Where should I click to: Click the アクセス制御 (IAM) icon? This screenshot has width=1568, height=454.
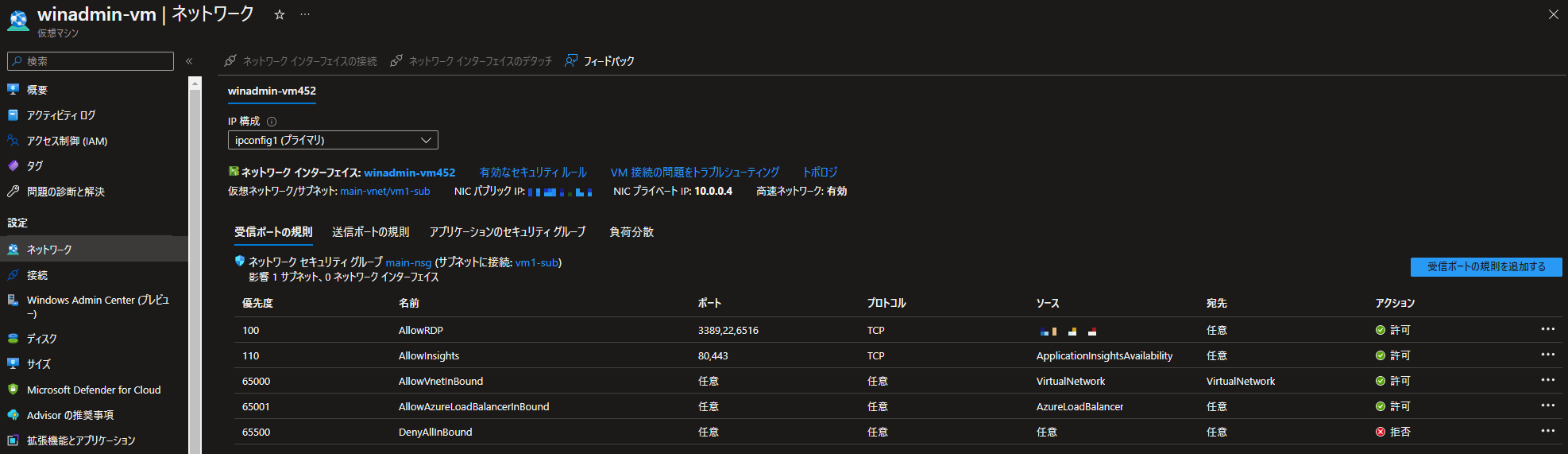coord(13,141)
